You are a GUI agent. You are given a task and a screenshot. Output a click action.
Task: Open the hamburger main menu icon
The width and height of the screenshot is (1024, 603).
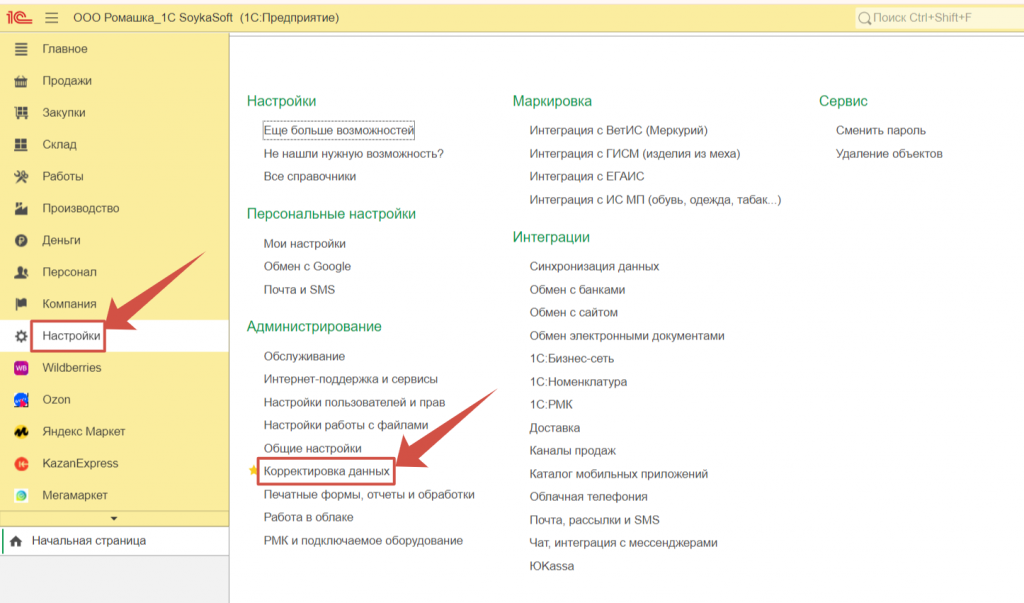tap(52, 18)
